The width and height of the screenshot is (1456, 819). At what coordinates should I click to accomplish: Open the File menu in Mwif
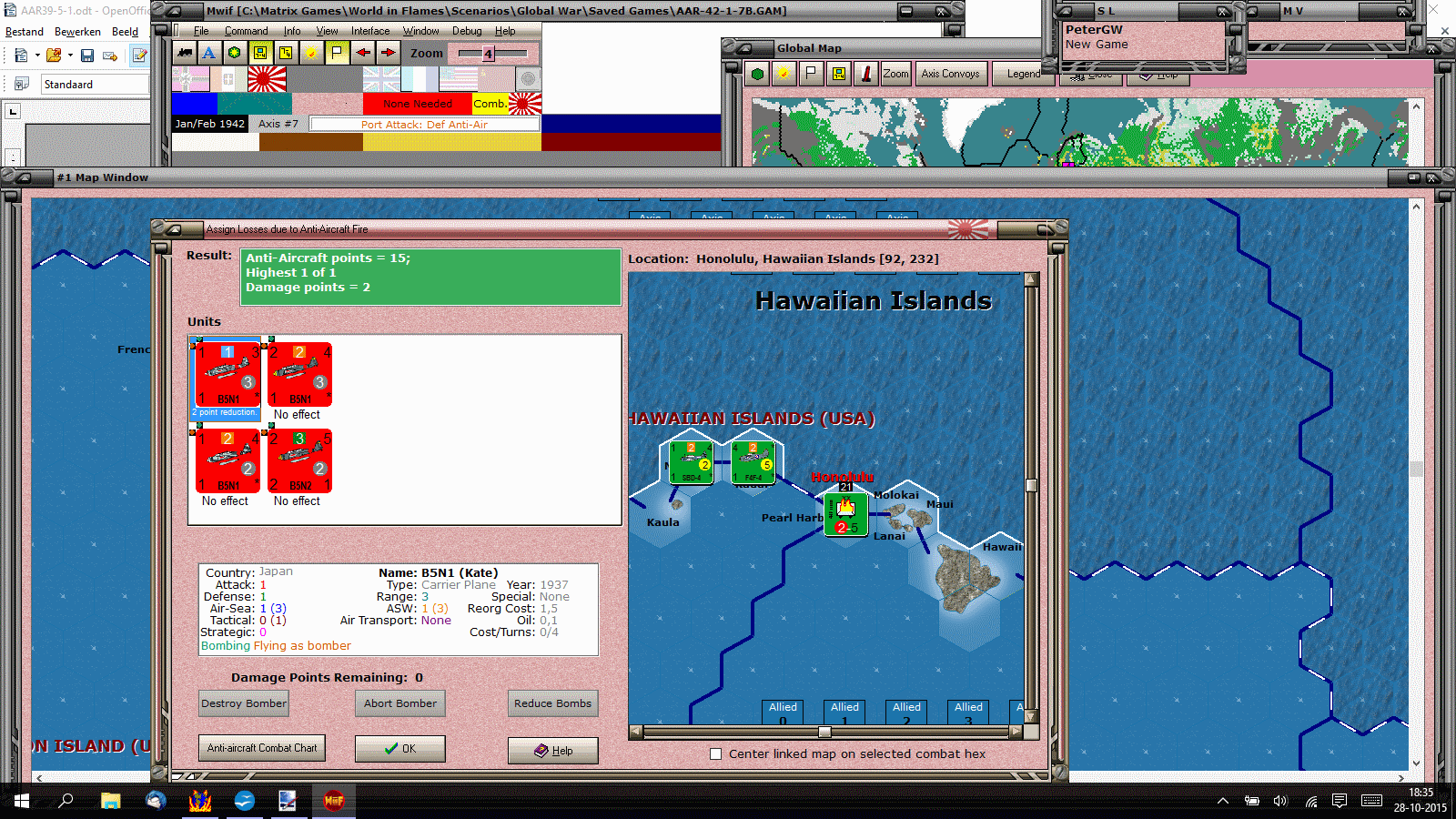pos(201,31)
